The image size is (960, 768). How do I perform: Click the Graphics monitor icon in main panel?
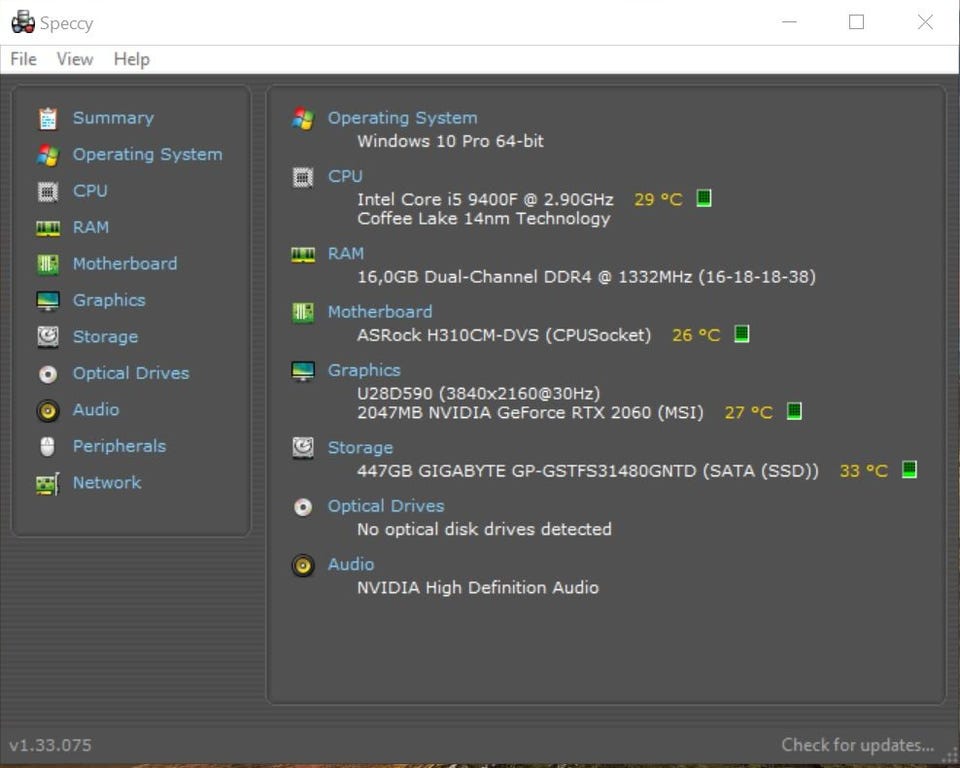(303, 371)
